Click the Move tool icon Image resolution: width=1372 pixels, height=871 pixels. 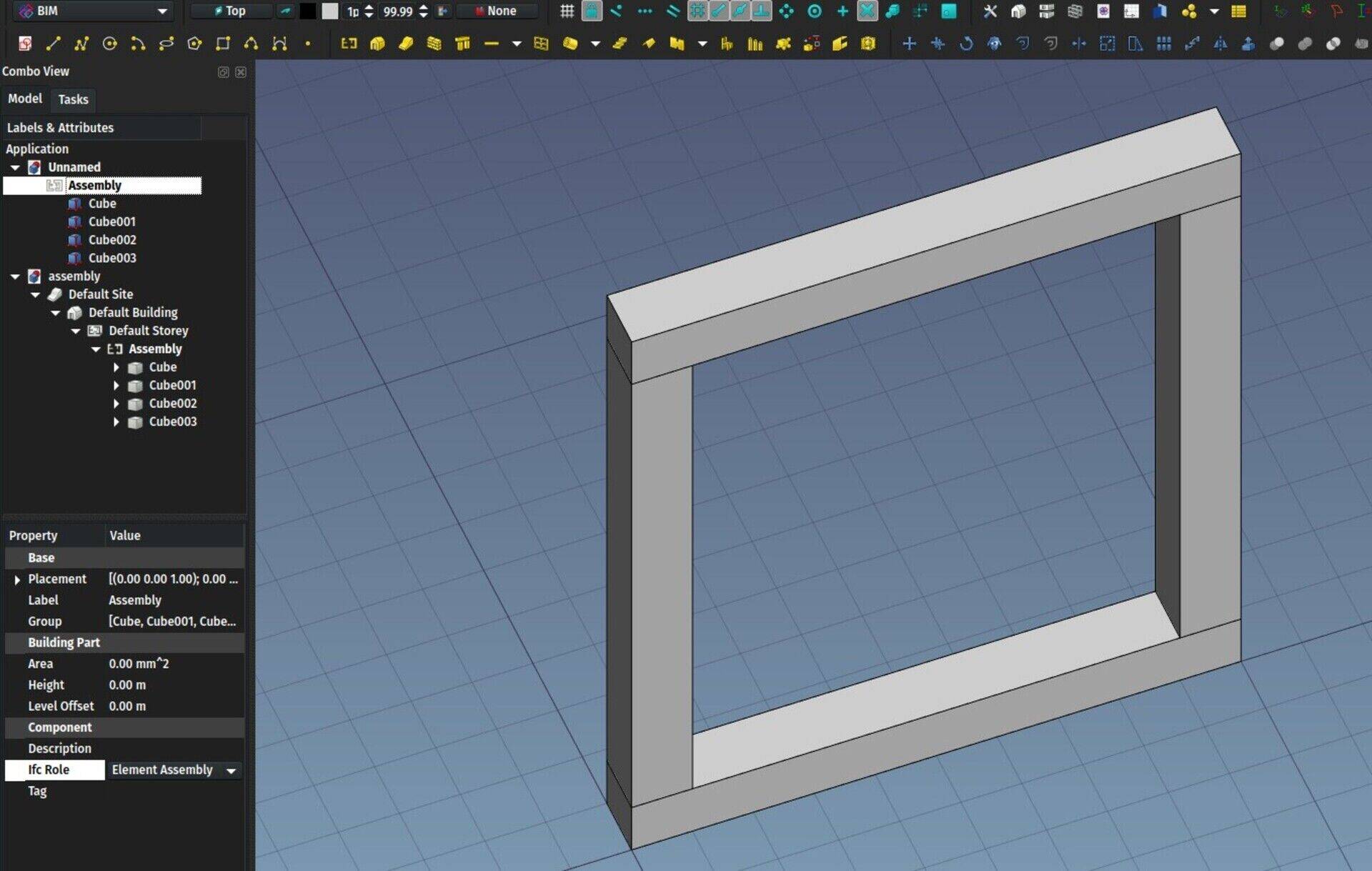tap(909, 44)
